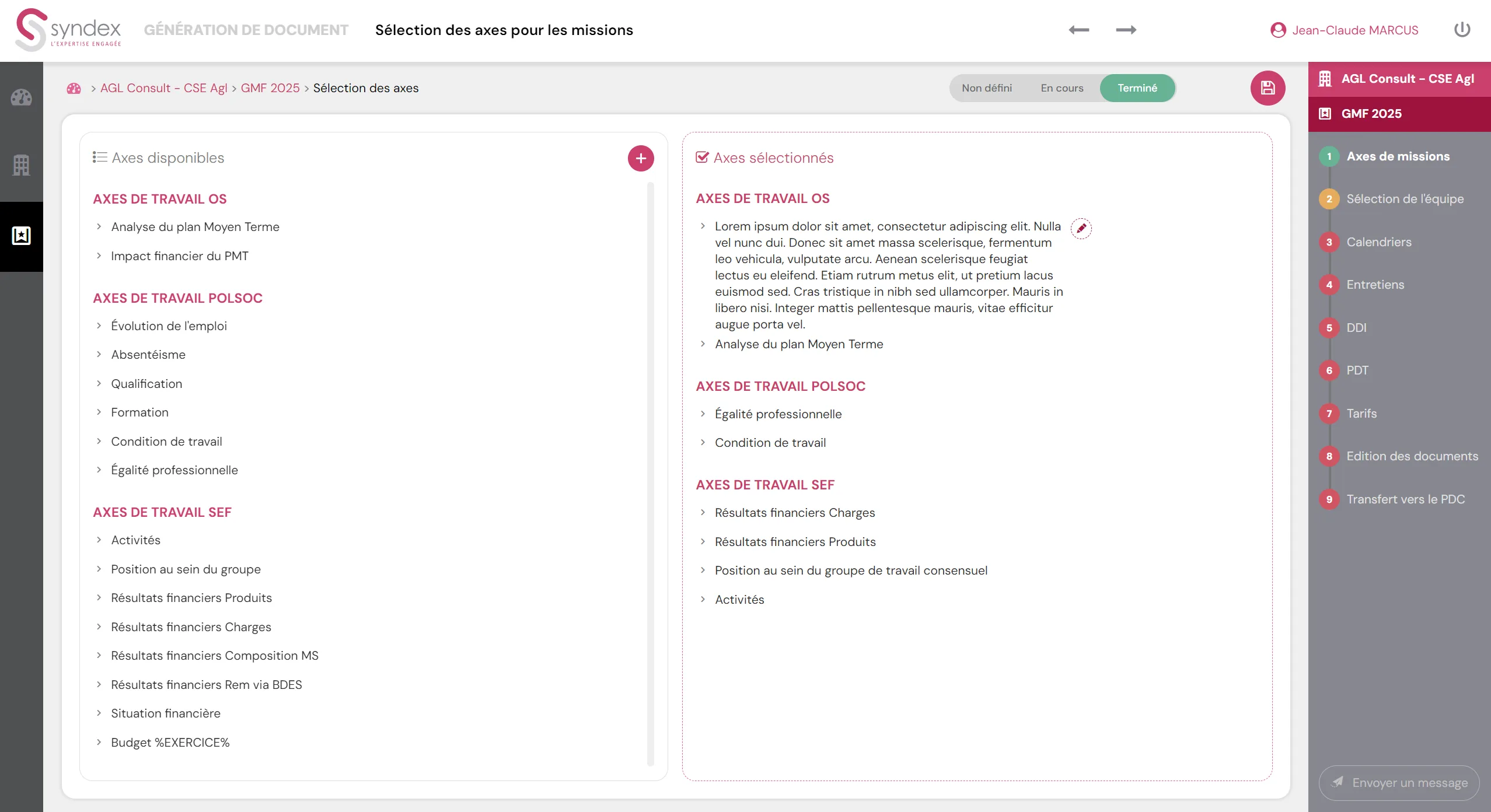Select Position au sein du groupe de travail consensuel
Image resolution: width=1491 pixels, height=812 pixels.
point(851,570)
